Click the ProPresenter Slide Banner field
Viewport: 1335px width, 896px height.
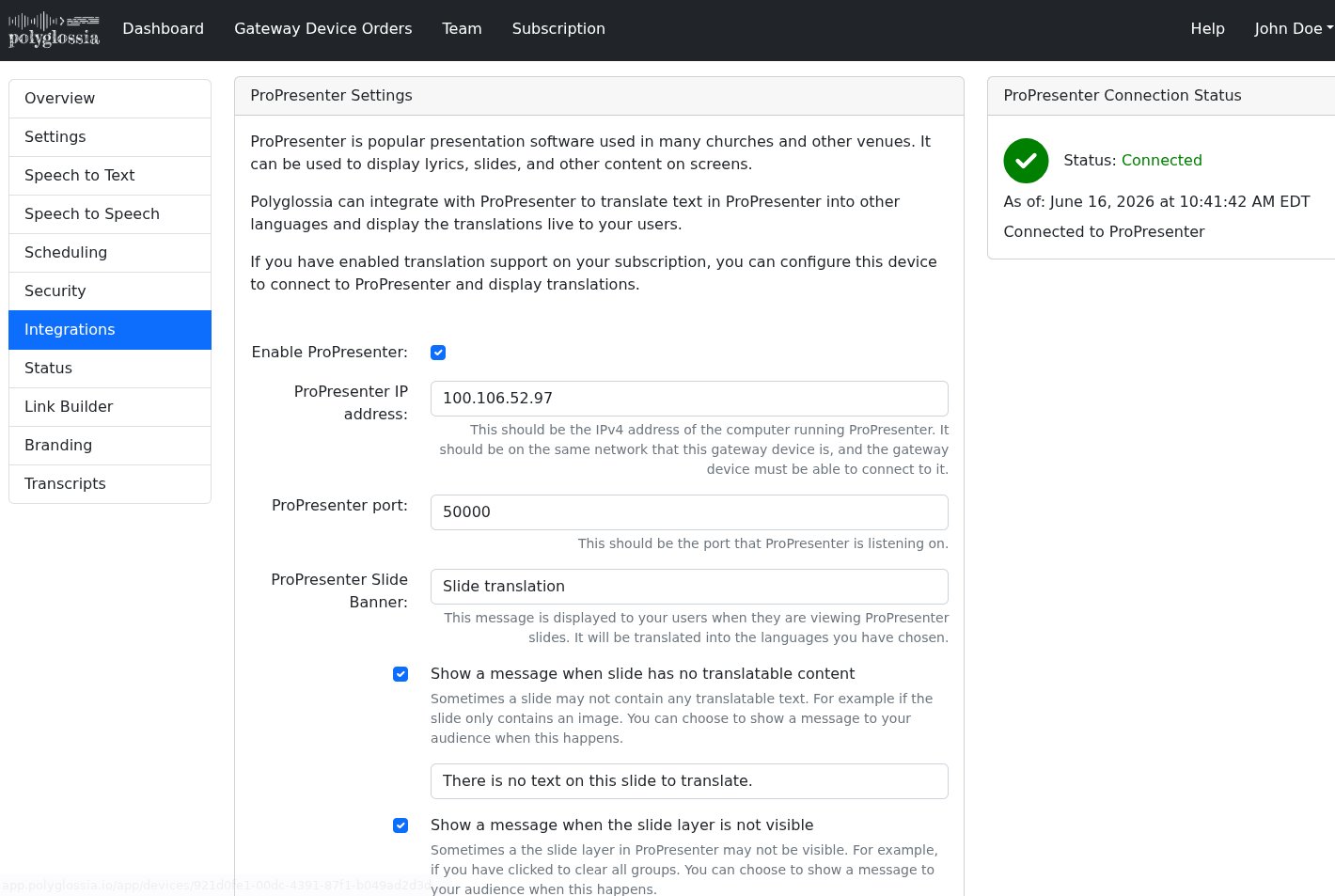689,587
